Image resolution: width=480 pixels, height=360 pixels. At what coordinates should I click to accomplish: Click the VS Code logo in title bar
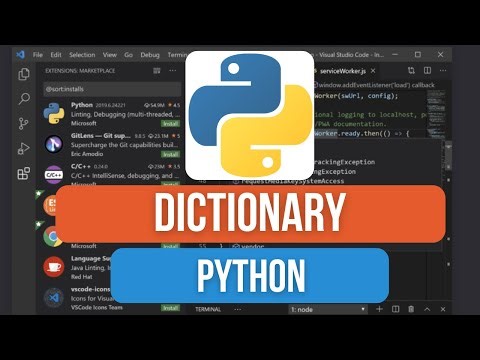pyautogui.click(x=21, y=54)
